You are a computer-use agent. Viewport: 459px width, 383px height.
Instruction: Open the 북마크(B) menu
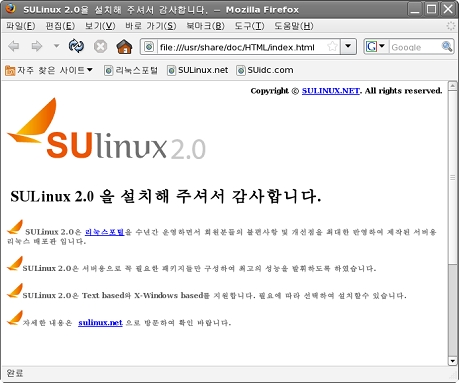(x=205, y=26)
